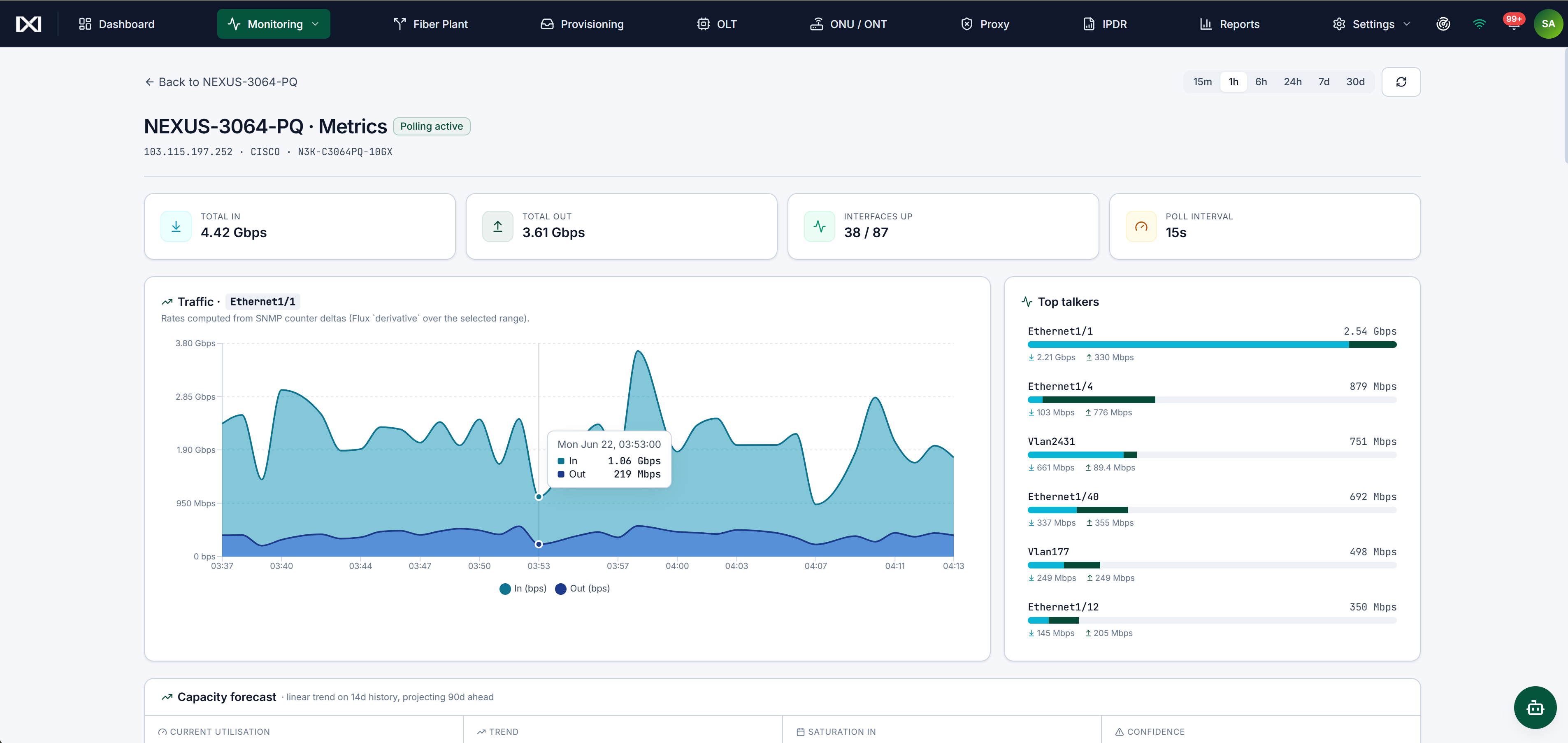This screenshot has width=1568, height=743.
Task: Click the 38 / 87 interfaces value
Action: (866, 233)
